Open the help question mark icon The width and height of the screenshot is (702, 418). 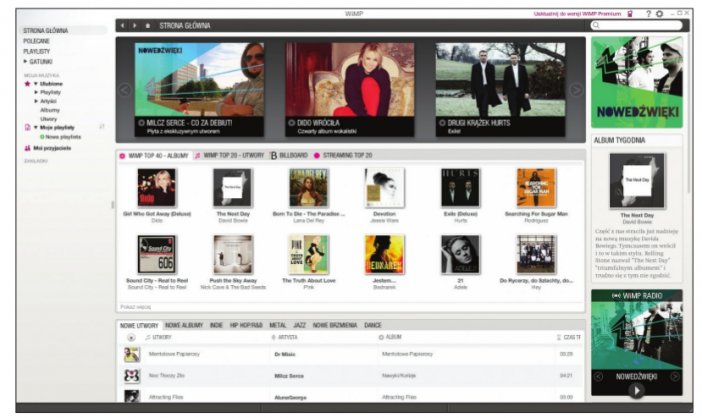click(x=648, y=14)
